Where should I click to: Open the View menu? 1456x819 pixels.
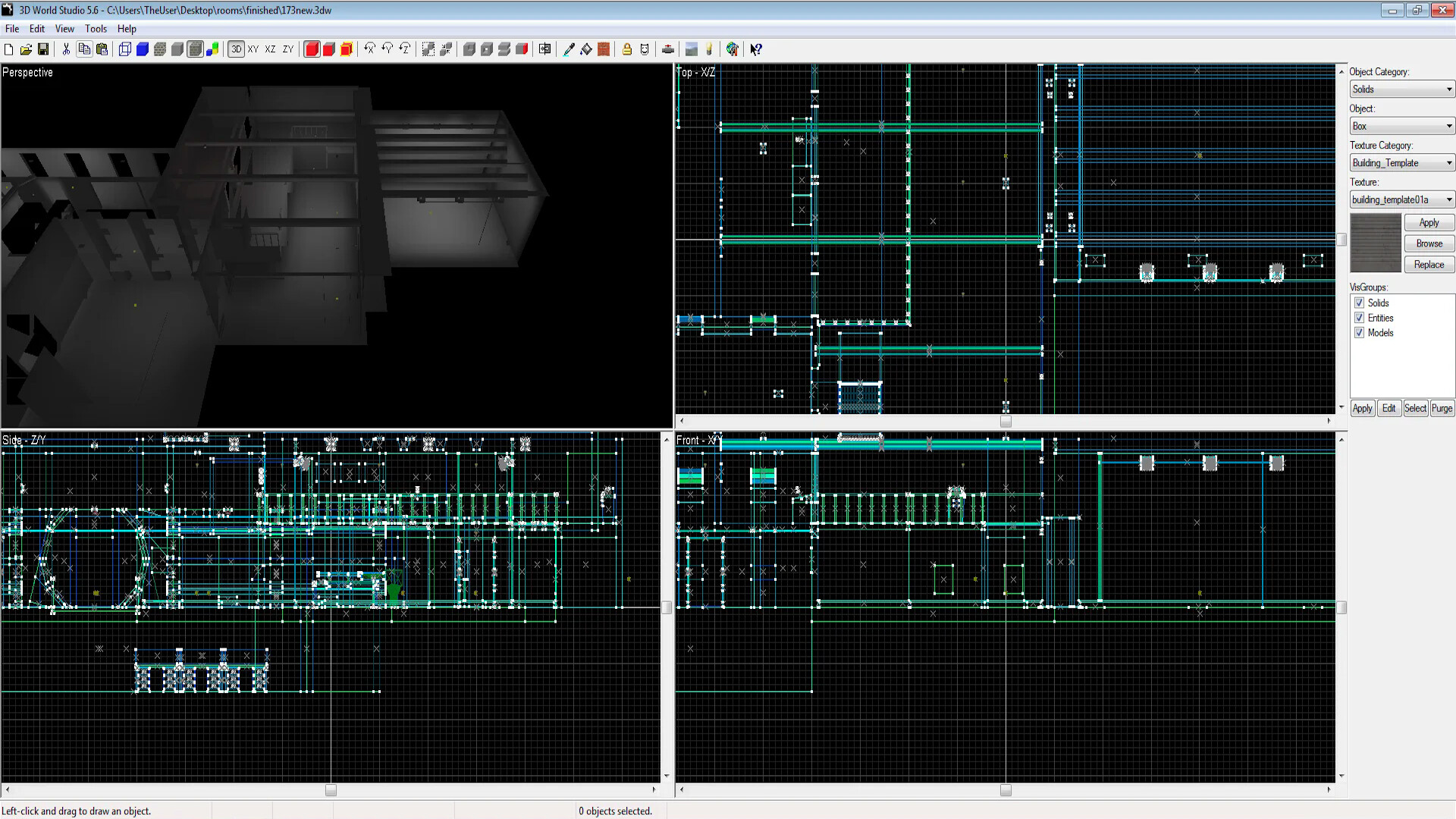64,29
